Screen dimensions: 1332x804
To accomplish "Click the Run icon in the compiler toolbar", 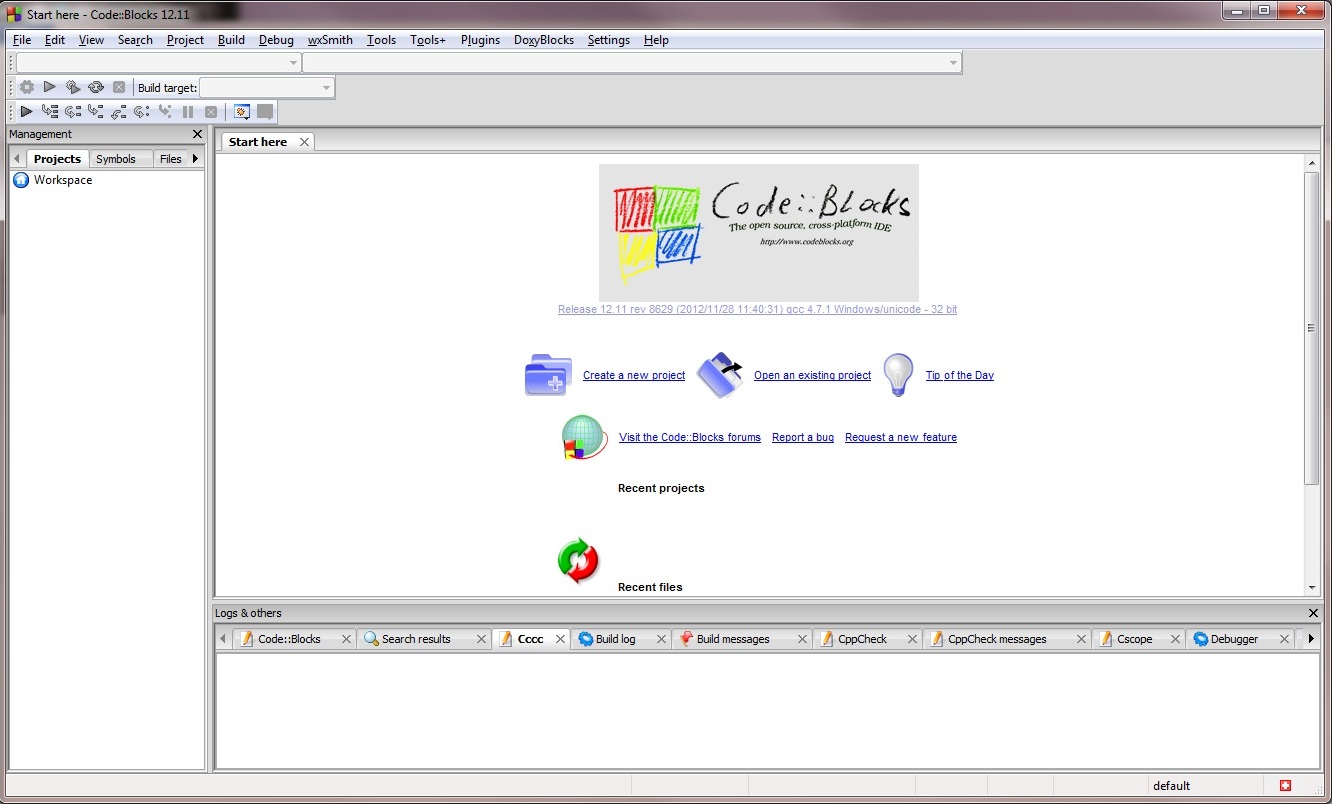I will click(49, 88).
